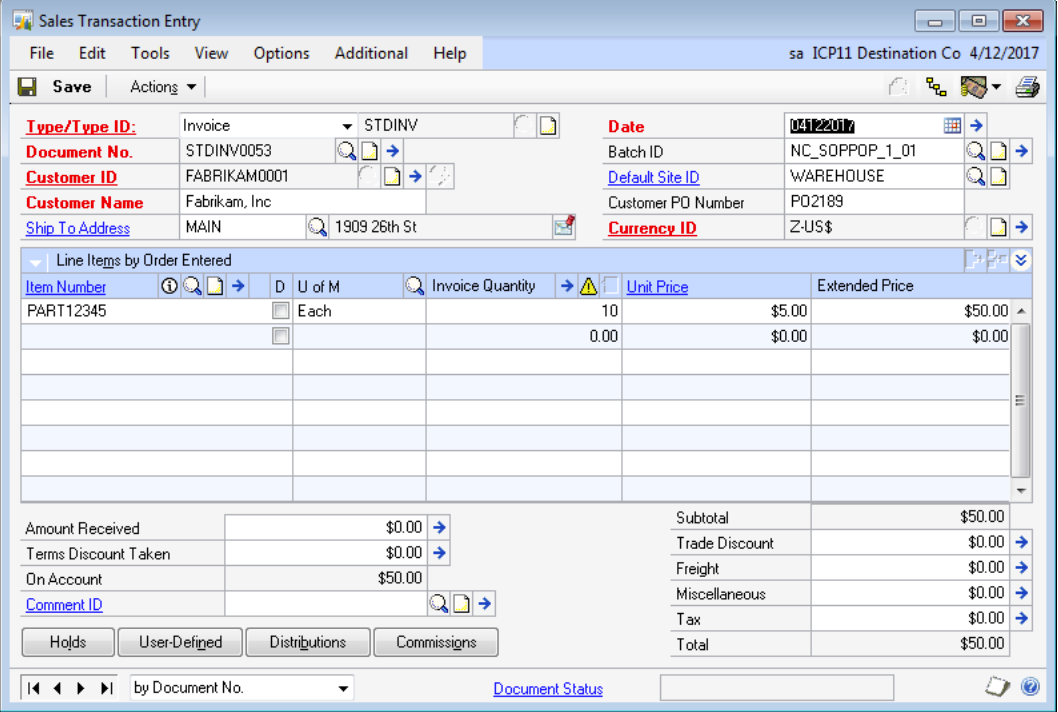Click the help question mark icon
This screenshot has width=1058, height=712.
point(1031,687)
